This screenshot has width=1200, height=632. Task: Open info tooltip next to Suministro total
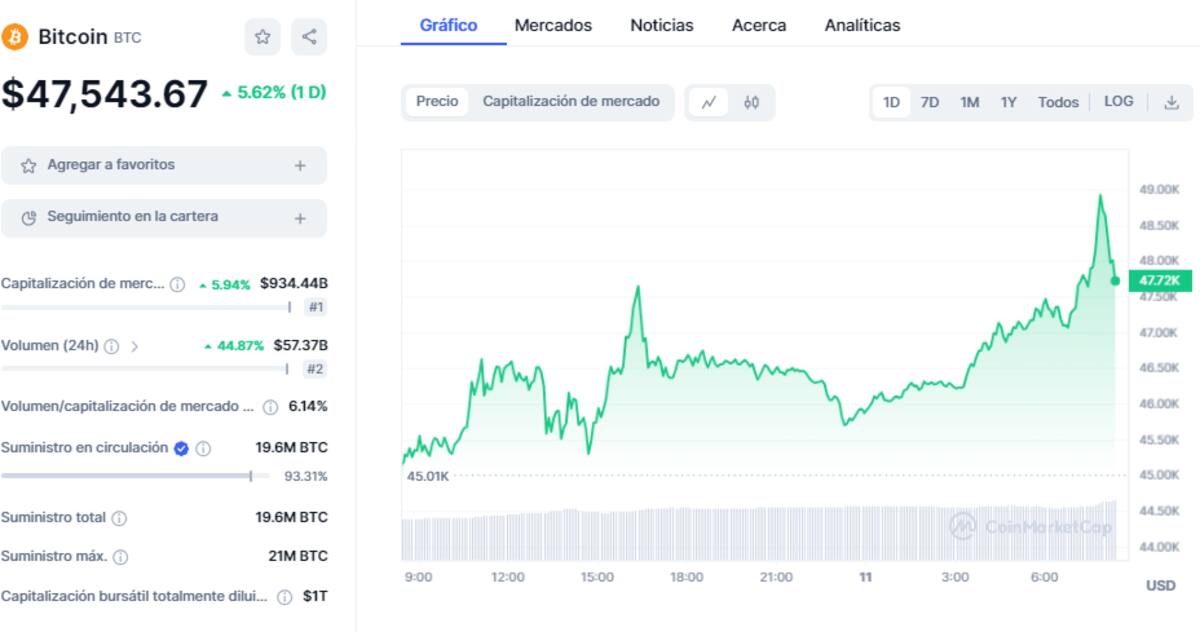click(x=119, y=518)
